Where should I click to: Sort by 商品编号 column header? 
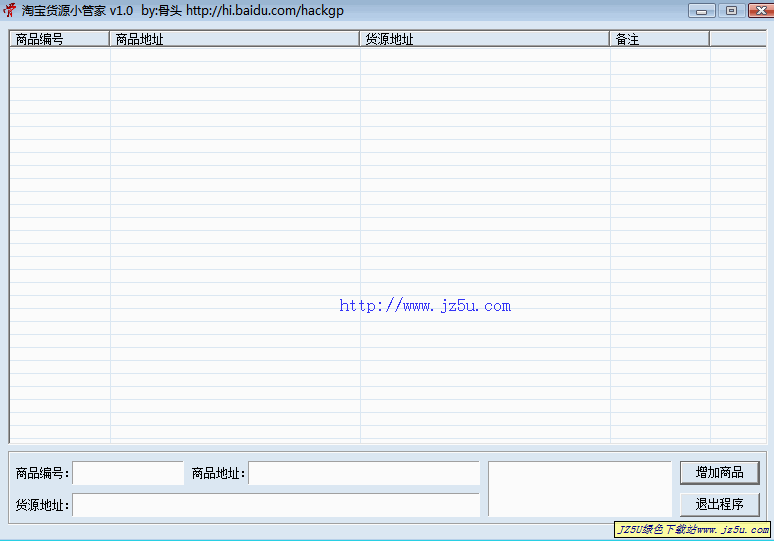pos(59,39)
